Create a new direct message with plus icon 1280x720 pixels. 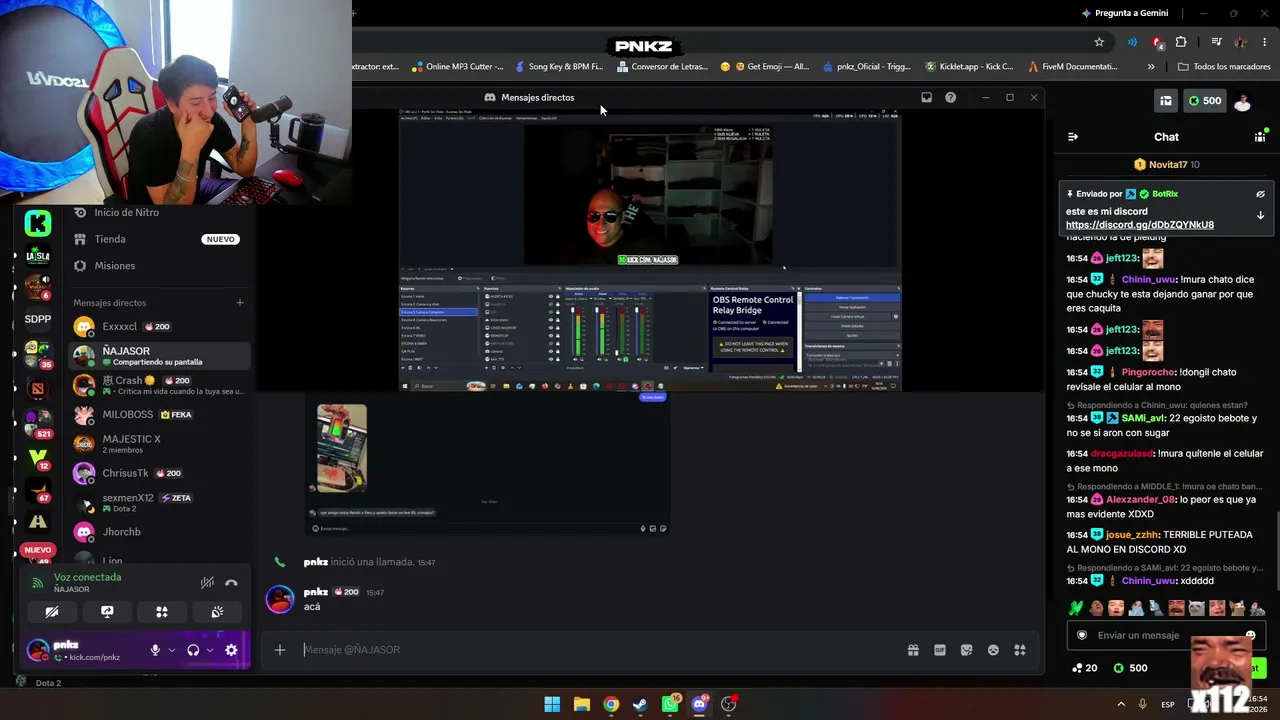point(240,303)
